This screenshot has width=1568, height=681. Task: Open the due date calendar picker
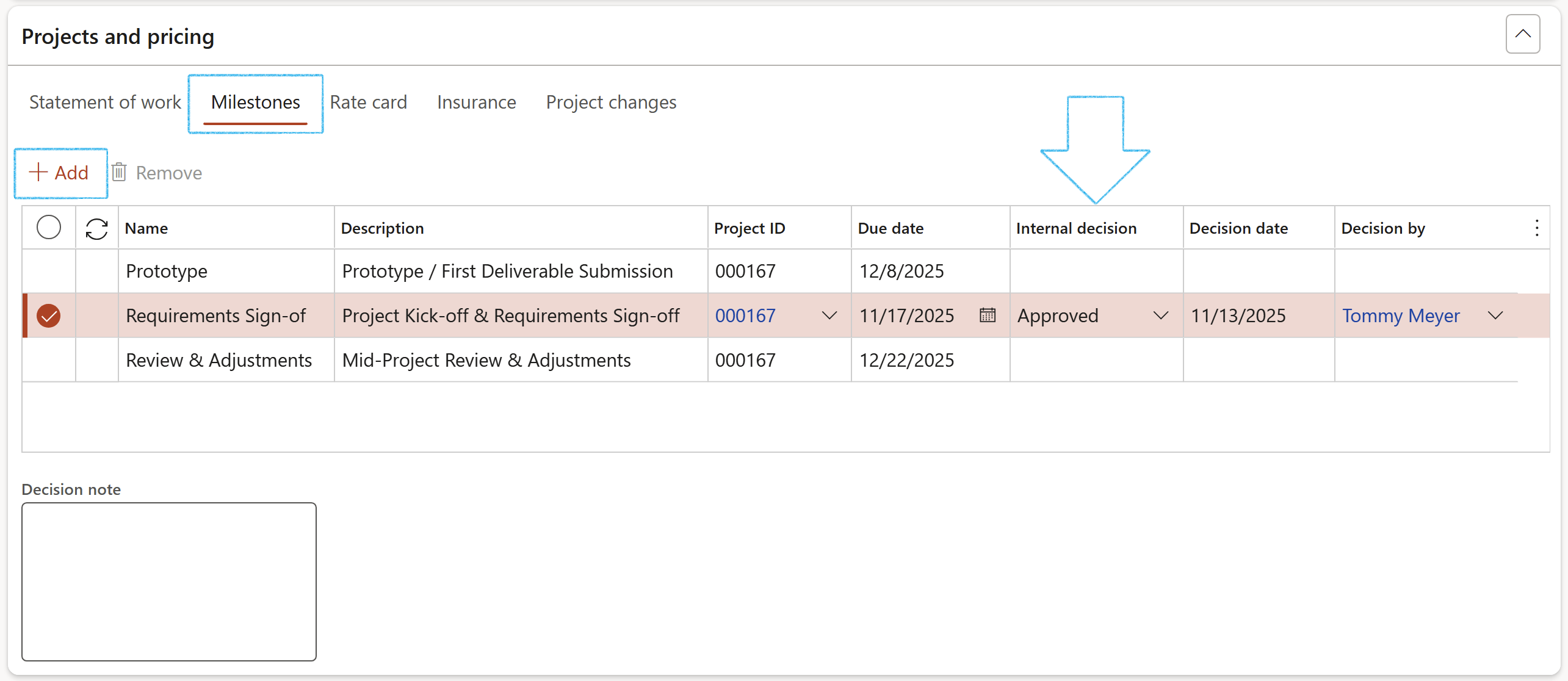[987, 315]
